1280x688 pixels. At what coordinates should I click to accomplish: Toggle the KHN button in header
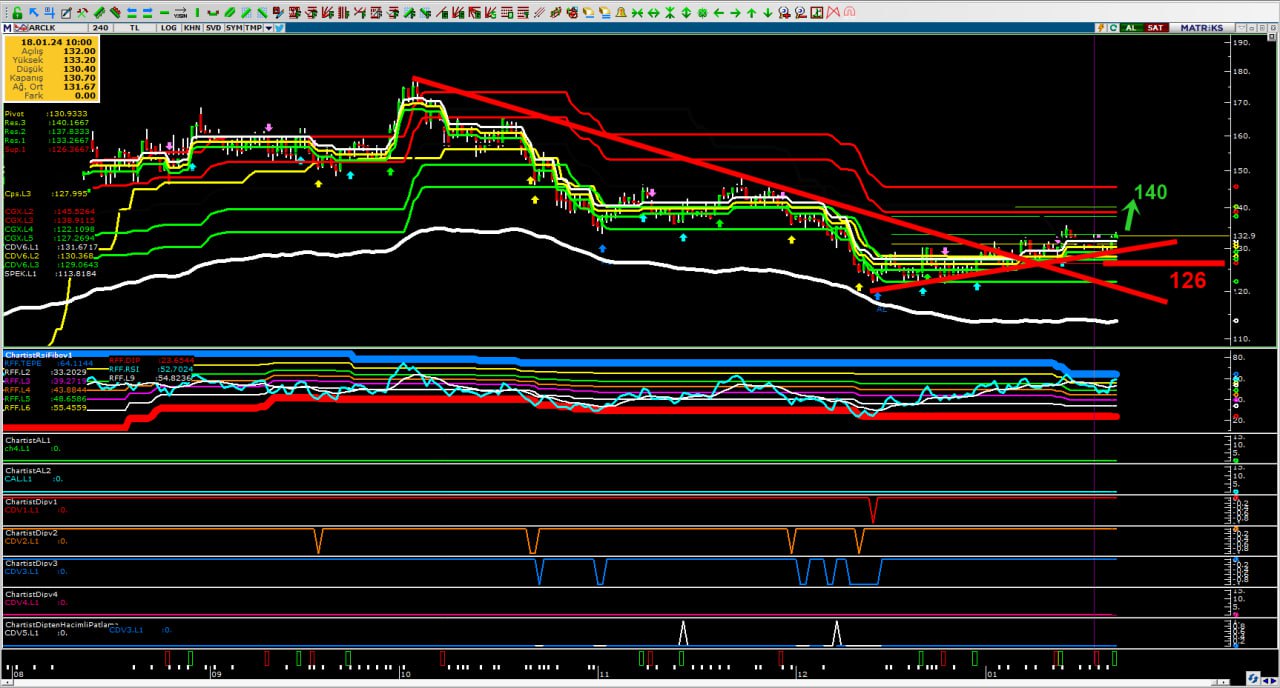(x=192, y=28)
